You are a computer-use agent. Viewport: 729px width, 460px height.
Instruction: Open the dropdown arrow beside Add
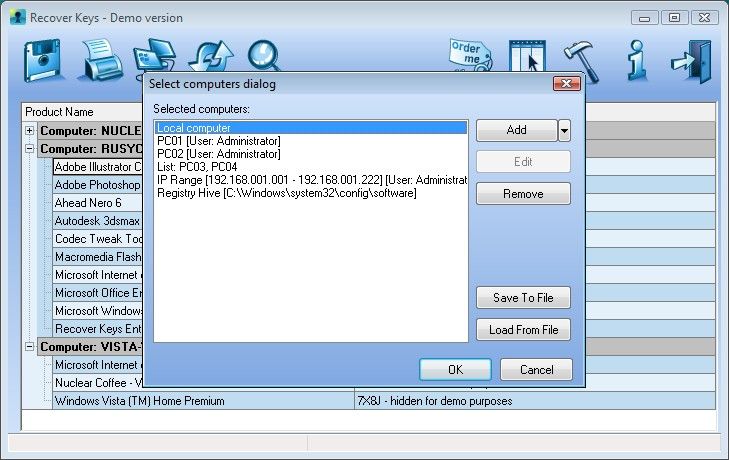point(564,130)
